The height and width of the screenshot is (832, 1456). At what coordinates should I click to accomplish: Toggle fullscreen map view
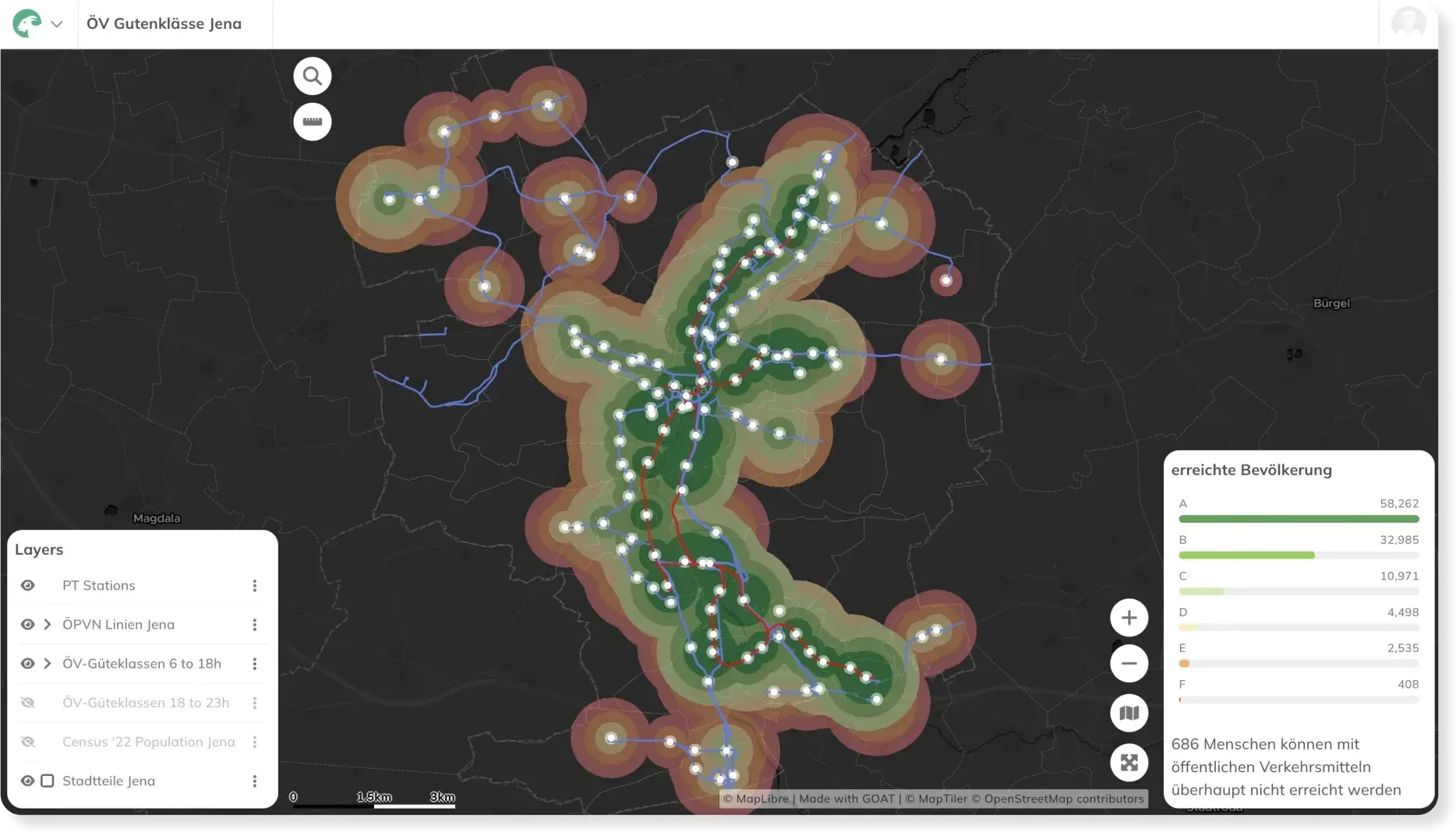(x=1129, y=763)
